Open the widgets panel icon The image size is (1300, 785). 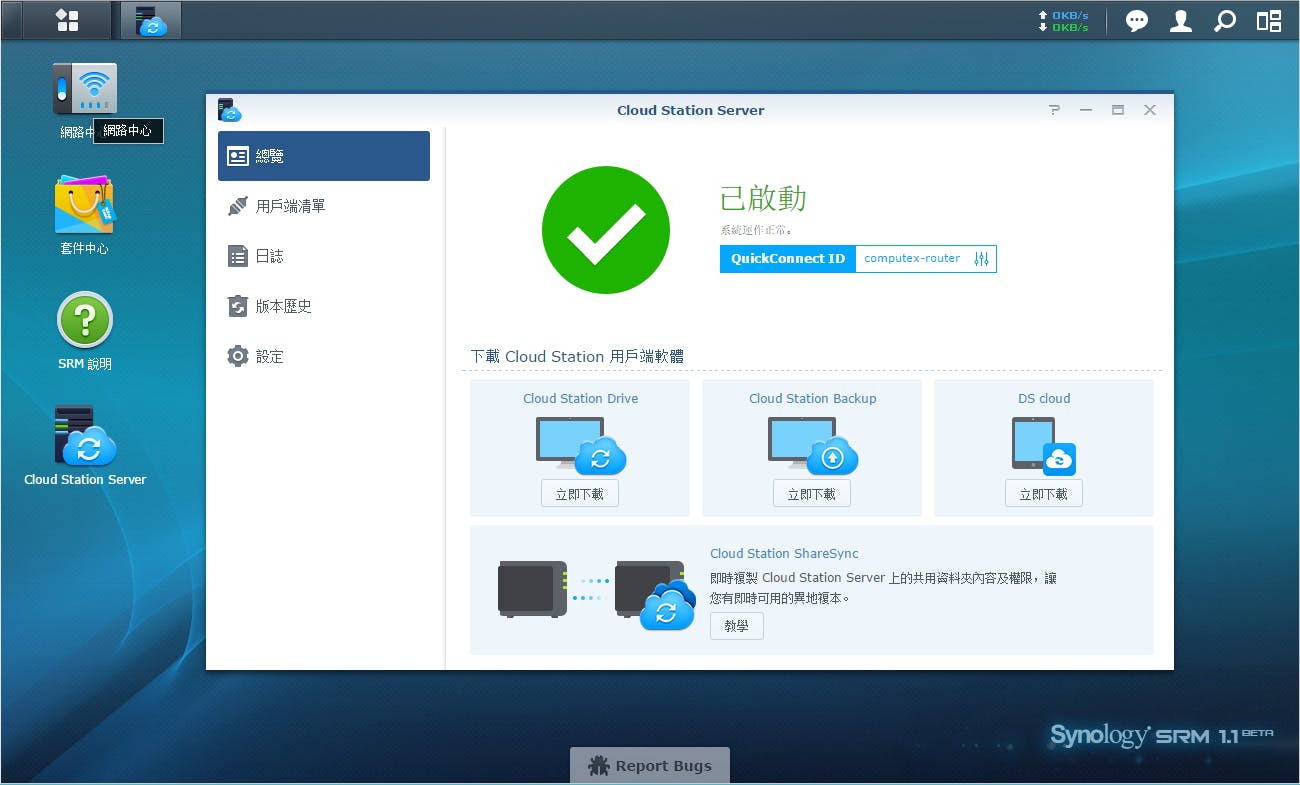1269,21
